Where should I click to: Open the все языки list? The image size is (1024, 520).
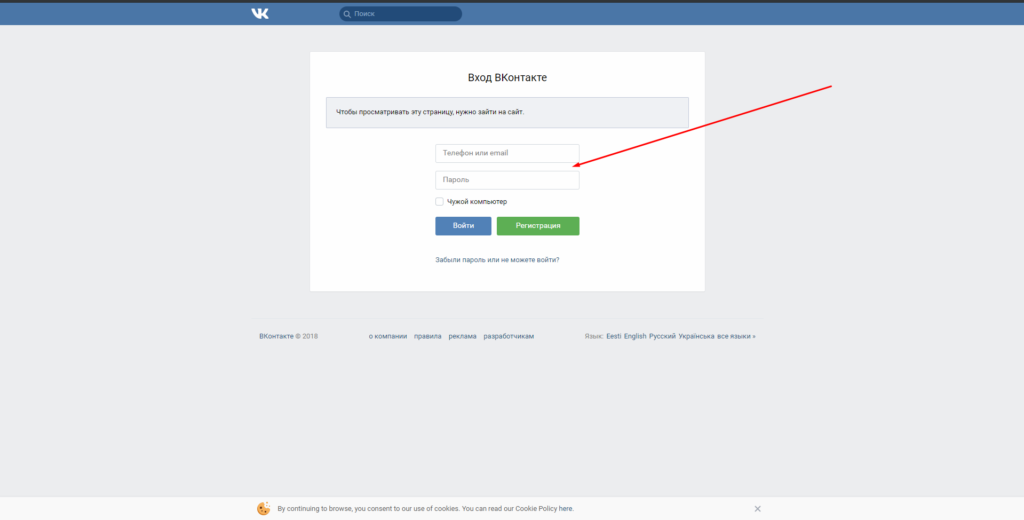point(736,336)
